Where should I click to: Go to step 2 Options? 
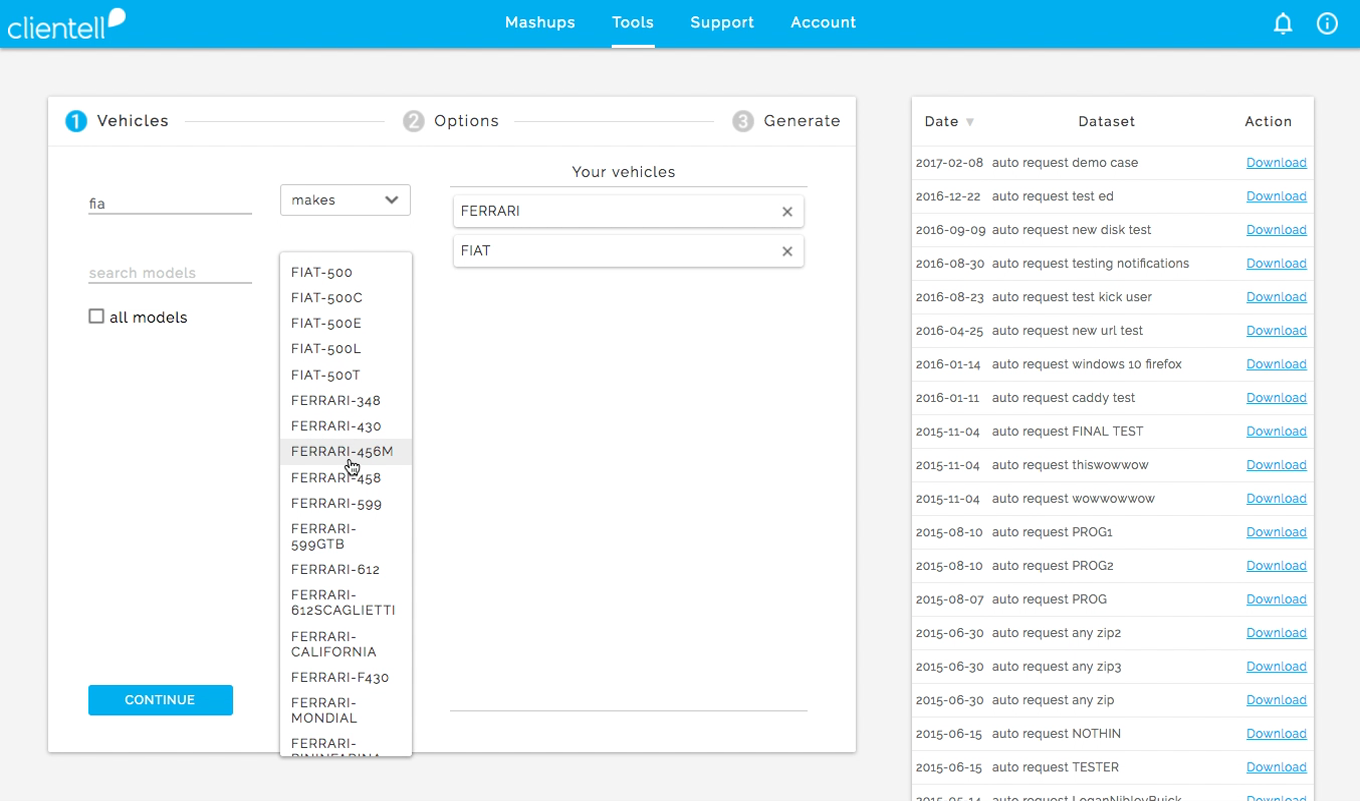point(451,121)
